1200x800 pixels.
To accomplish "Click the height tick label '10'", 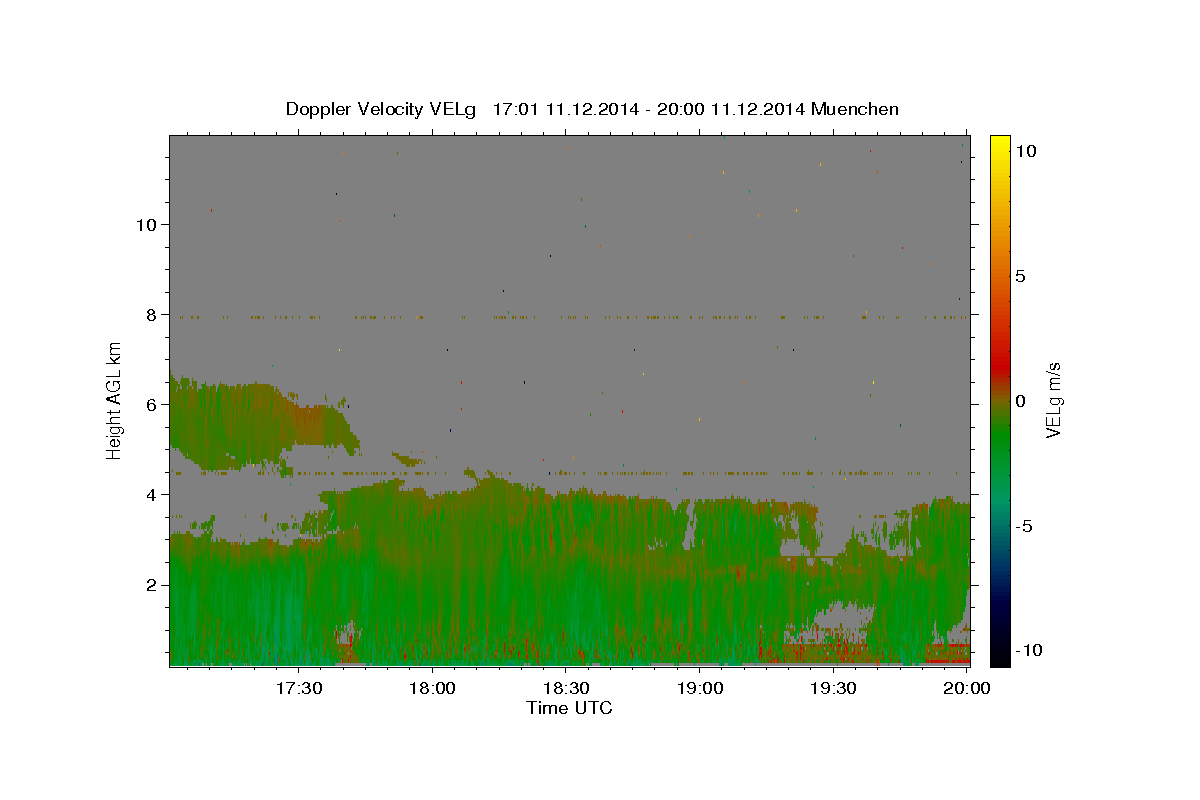I will click(x=147, y=224).
